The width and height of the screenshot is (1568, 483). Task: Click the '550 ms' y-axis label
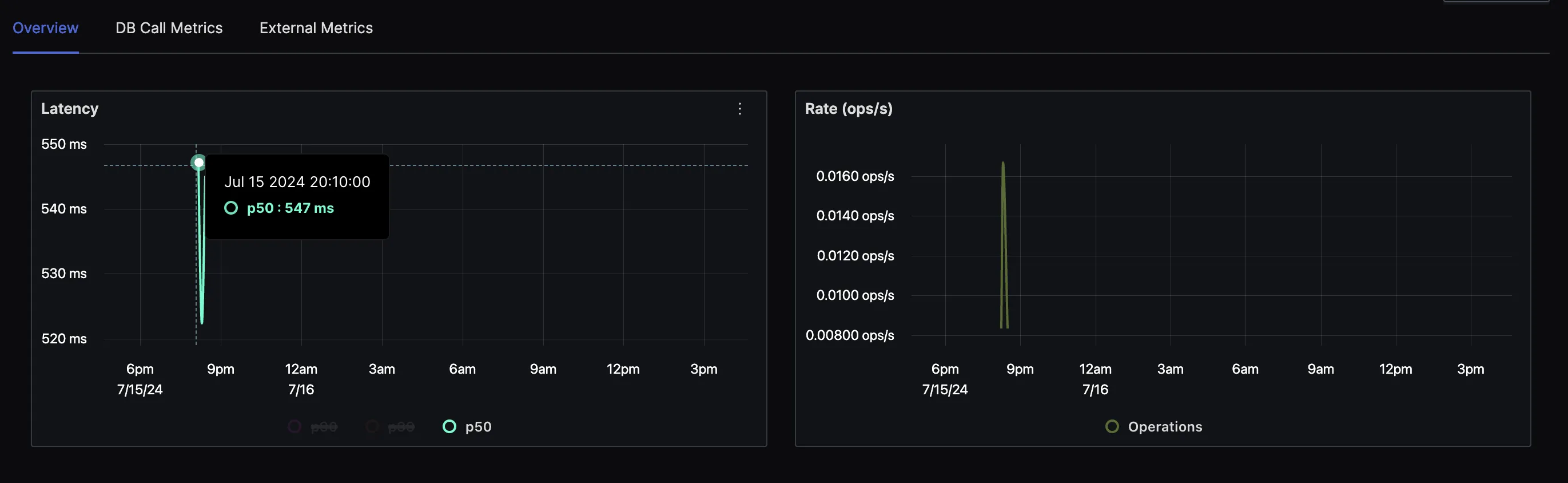point(64,144)
